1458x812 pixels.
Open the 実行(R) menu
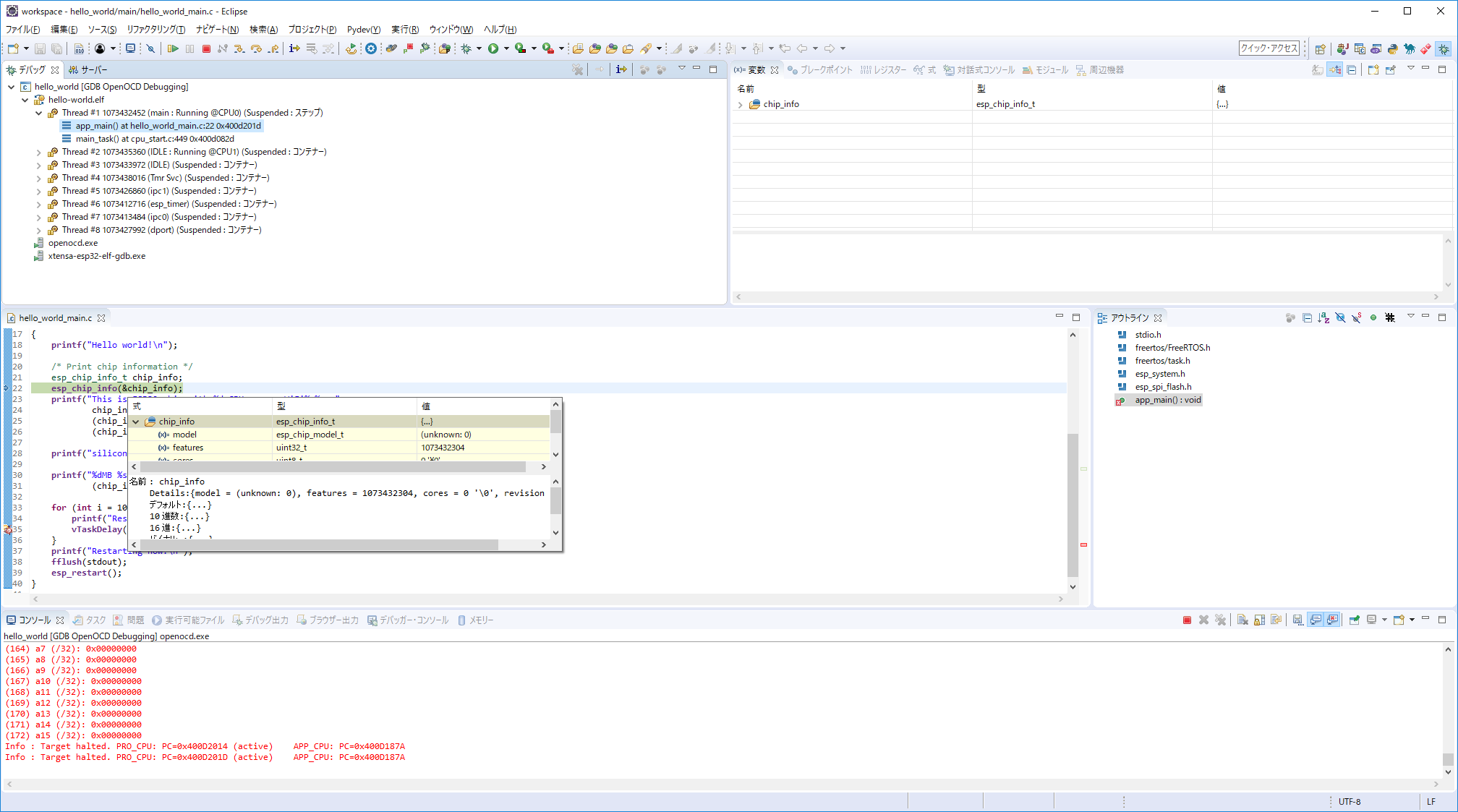[405, 30]
